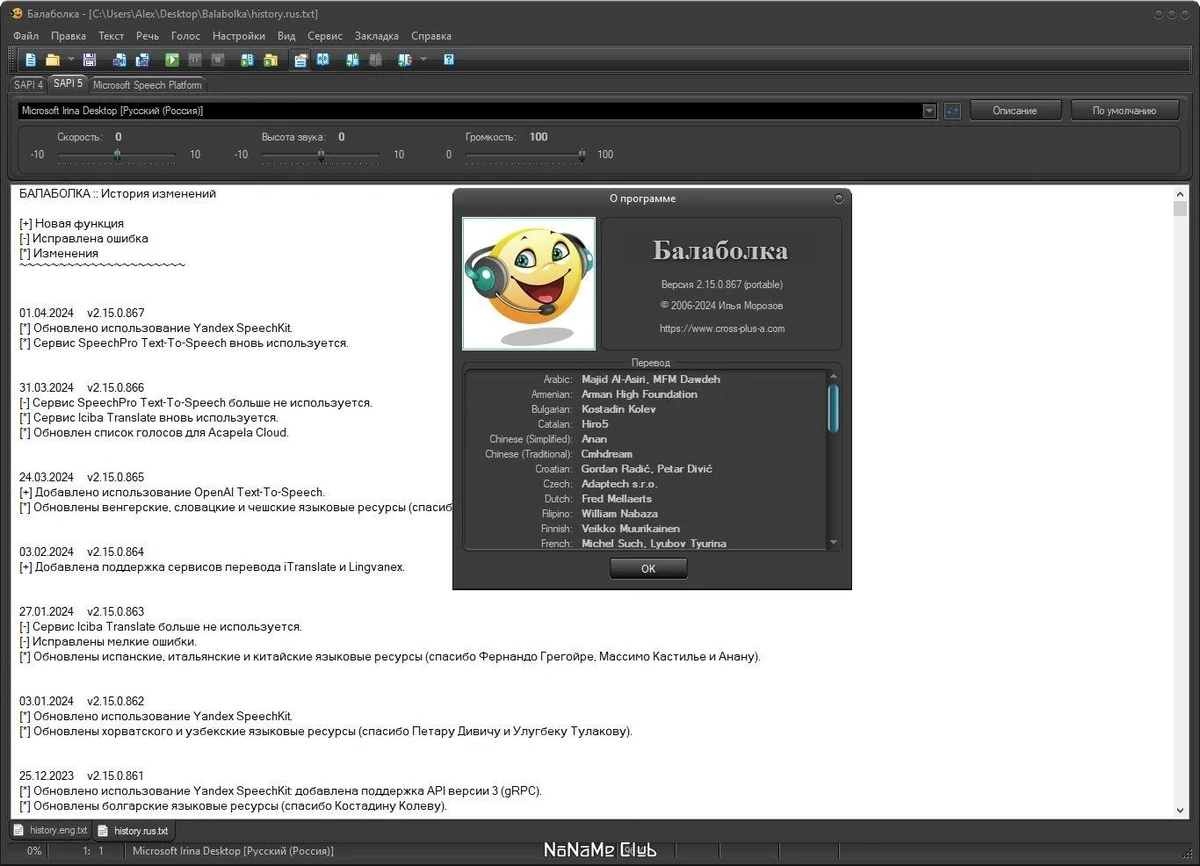Click Microsoft Irina Desktop in status bar
The height and width of the screenshot is (866, 1200).
233,851
